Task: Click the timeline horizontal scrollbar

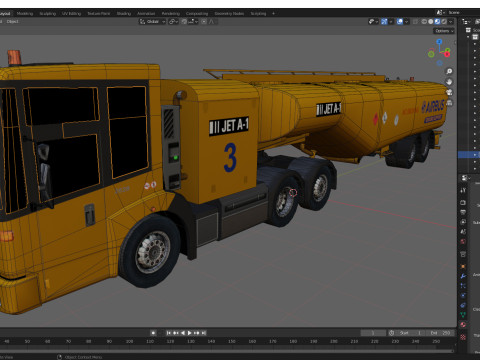Action: pos(227,351)
